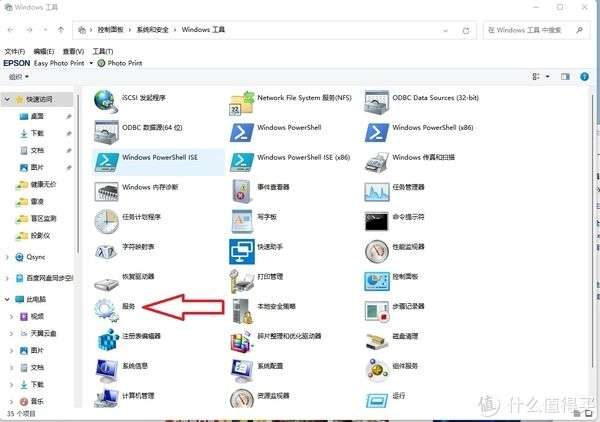Expand the 百度网盘同步空间 node
The height and width of the screenshot is (422, 600).
7,278
